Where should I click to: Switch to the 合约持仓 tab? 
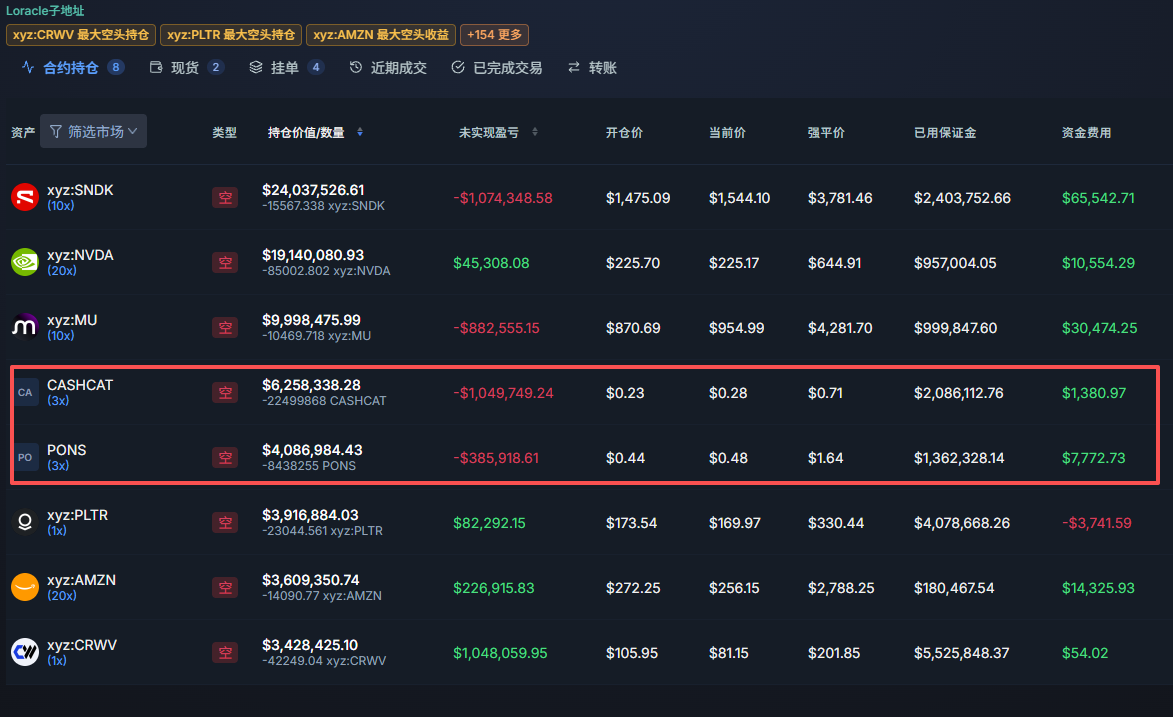(72, 67)
